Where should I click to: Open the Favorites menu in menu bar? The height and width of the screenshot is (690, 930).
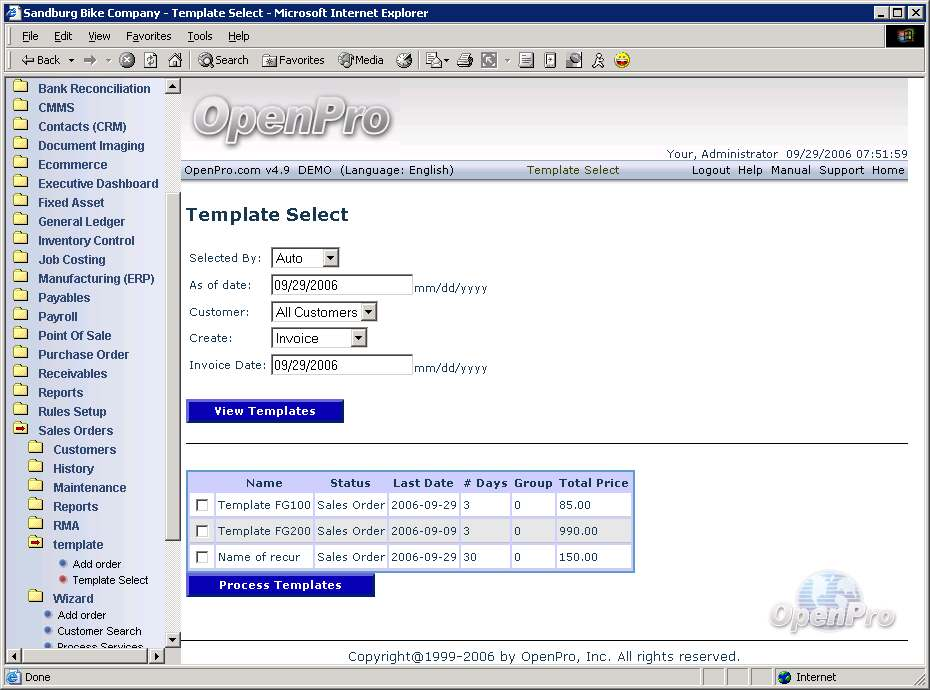pos(148,36)
